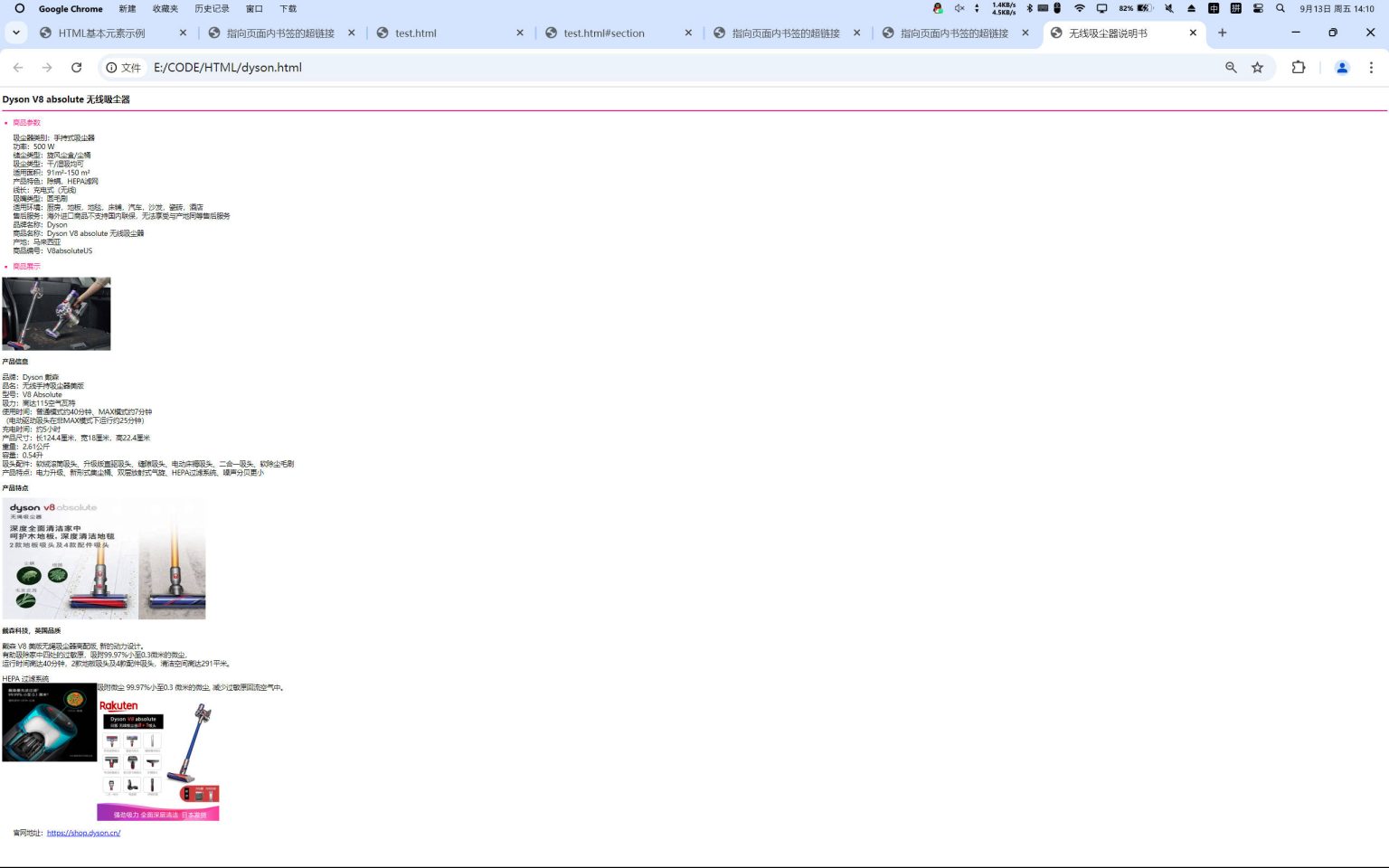
Task: Click the dyson v8 absolute banner image
Action: point(104,558)
